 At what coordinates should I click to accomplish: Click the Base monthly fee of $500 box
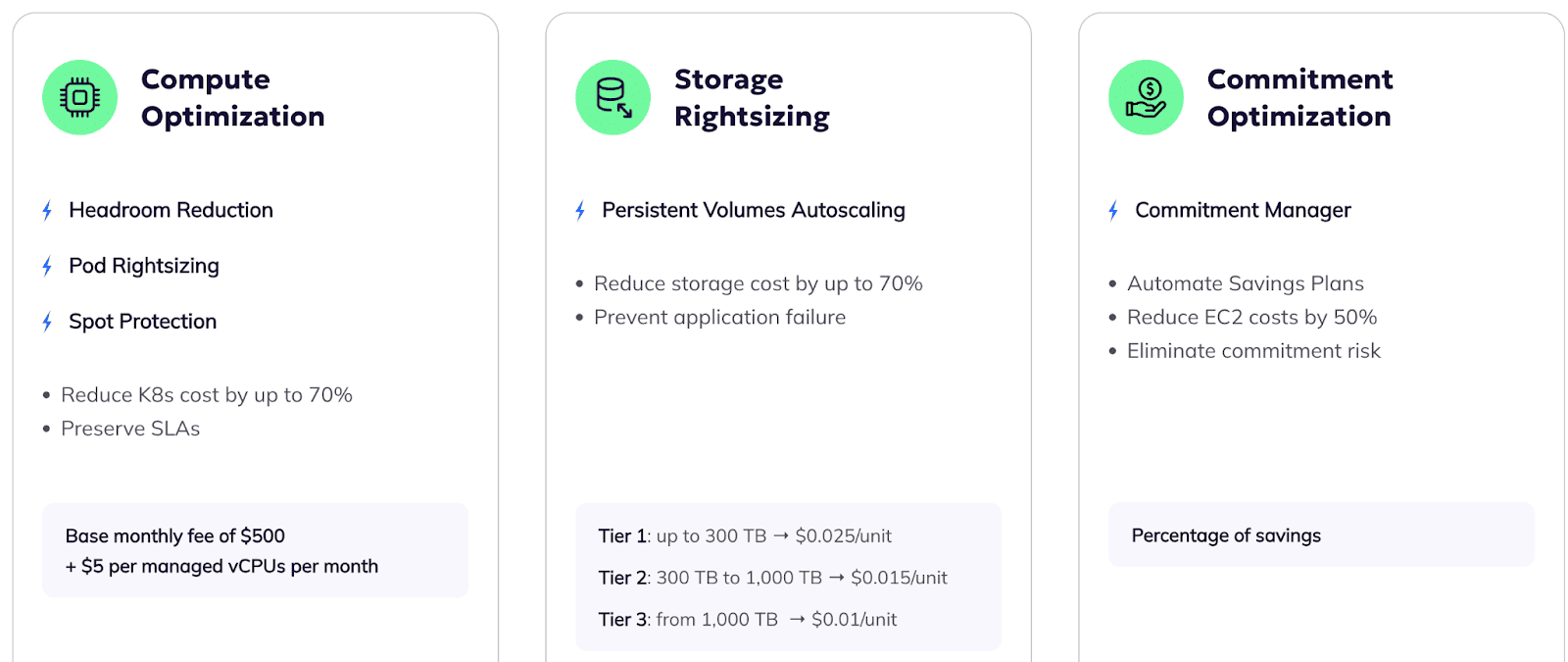click(x=255, y=550)
